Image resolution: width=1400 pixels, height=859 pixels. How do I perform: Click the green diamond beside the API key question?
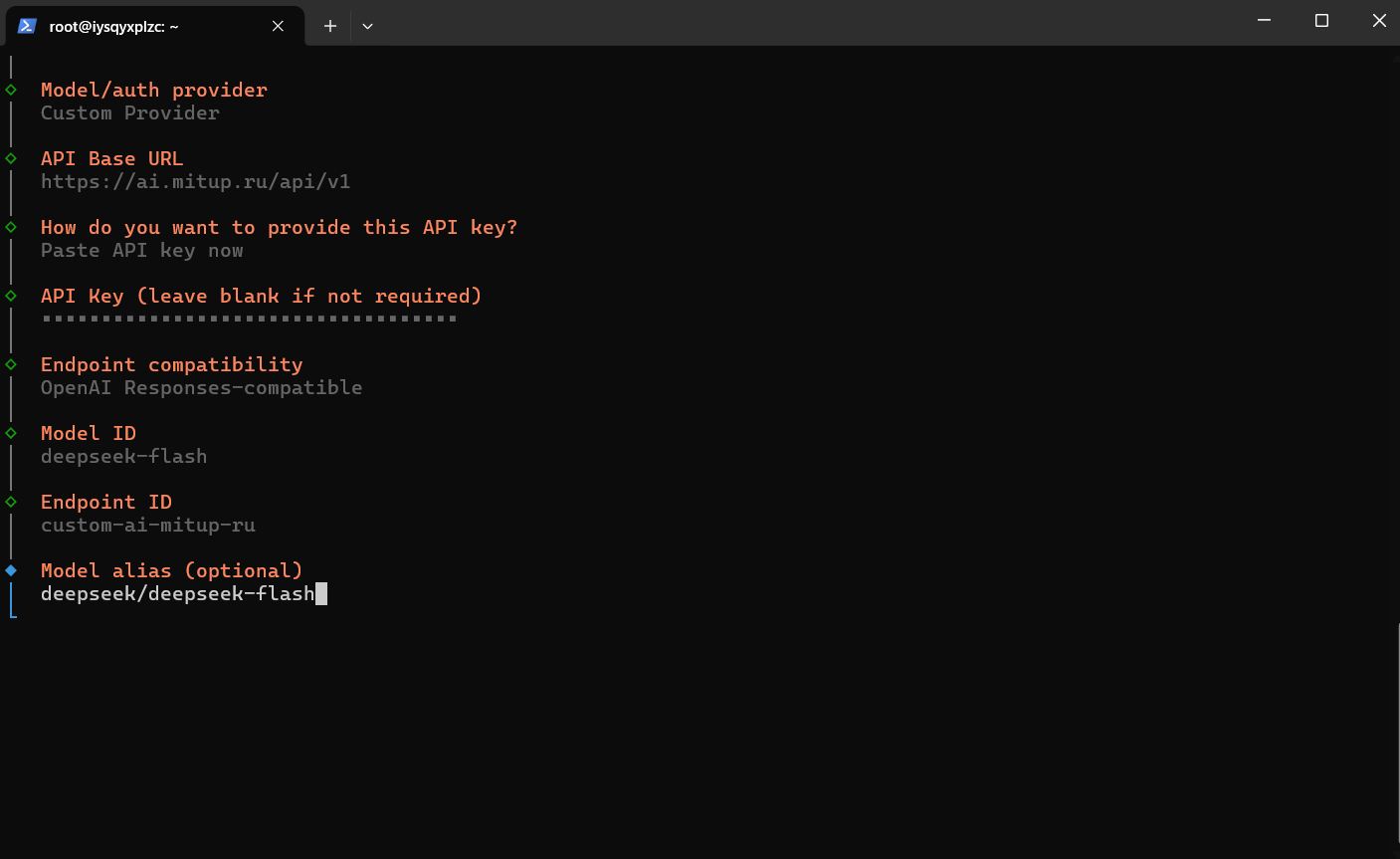[11, 227]
